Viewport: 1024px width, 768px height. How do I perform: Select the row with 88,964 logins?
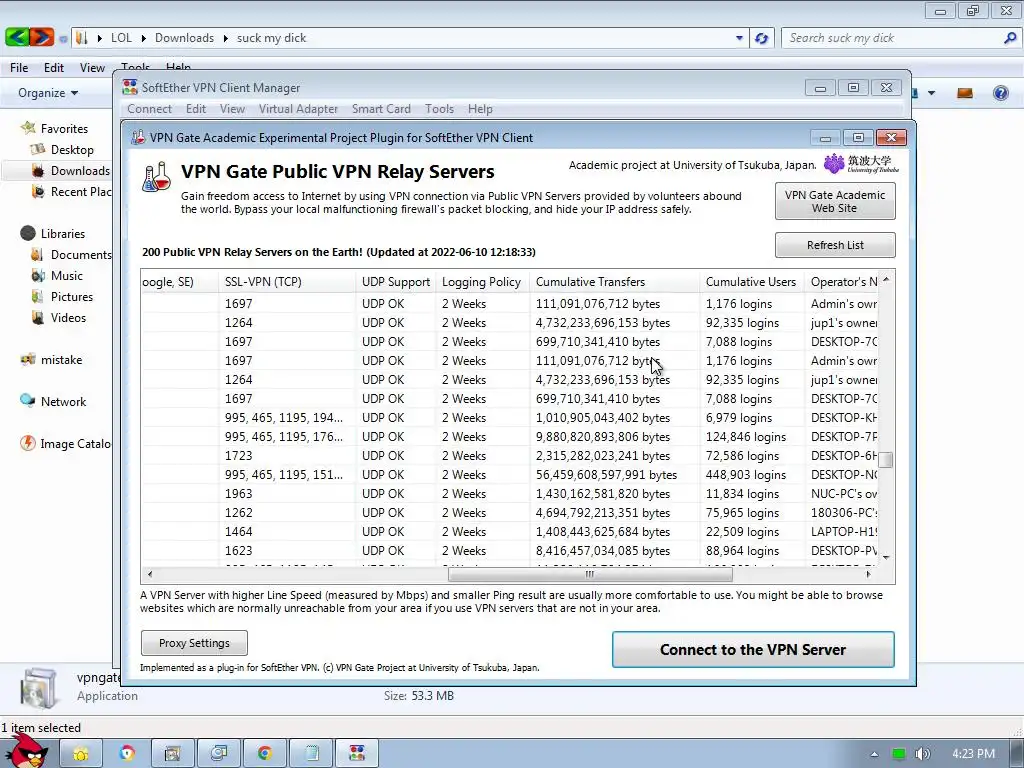click(509, 551)
